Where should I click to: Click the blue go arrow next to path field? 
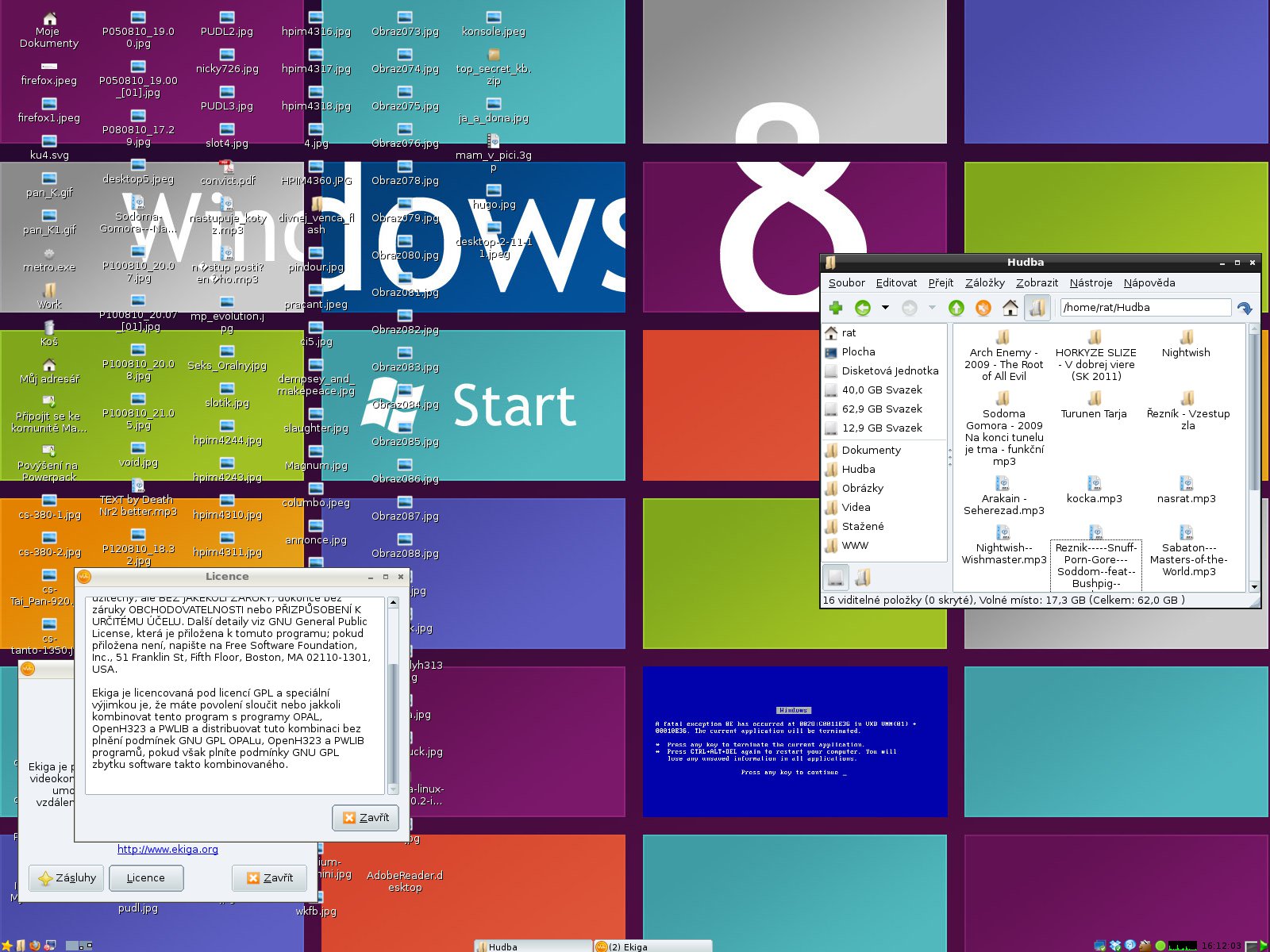pos(1245,308)
